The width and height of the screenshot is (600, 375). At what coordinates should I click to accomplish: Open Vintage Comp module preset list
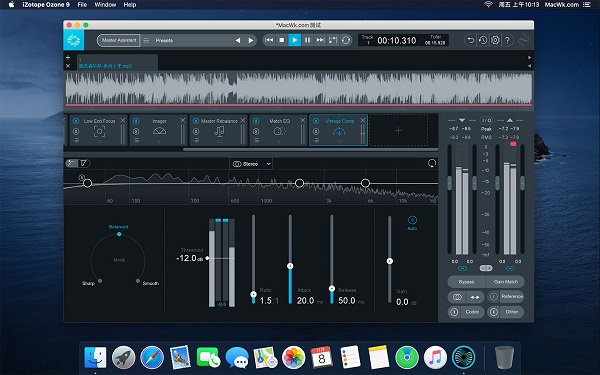click(317, 140)
